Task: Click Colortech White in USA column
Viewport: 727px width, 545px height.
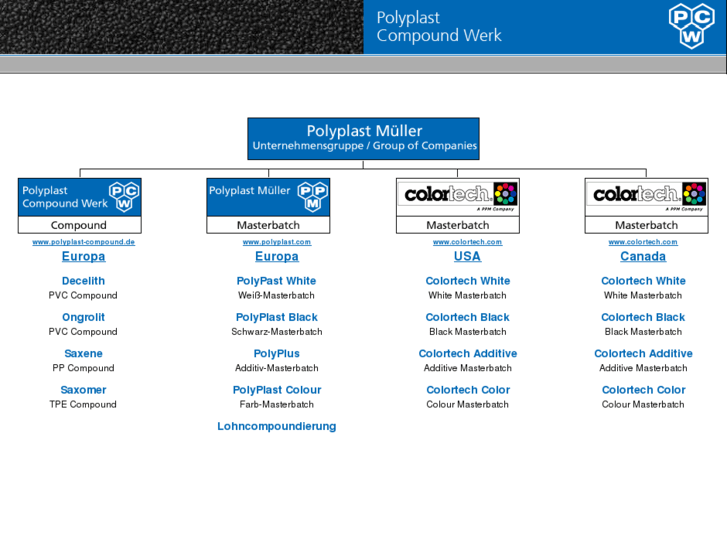Action: tap(468, 281)
